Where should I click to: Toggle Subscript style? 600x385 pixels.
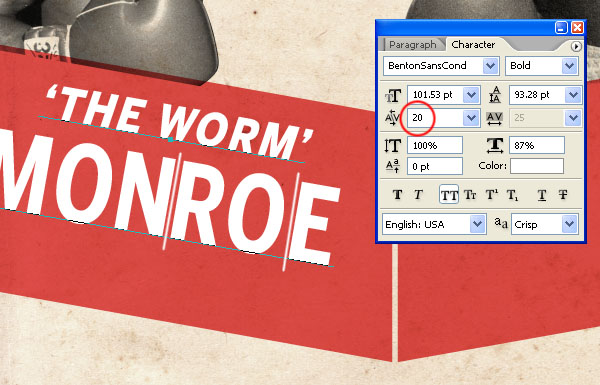[x=512, y=195]
